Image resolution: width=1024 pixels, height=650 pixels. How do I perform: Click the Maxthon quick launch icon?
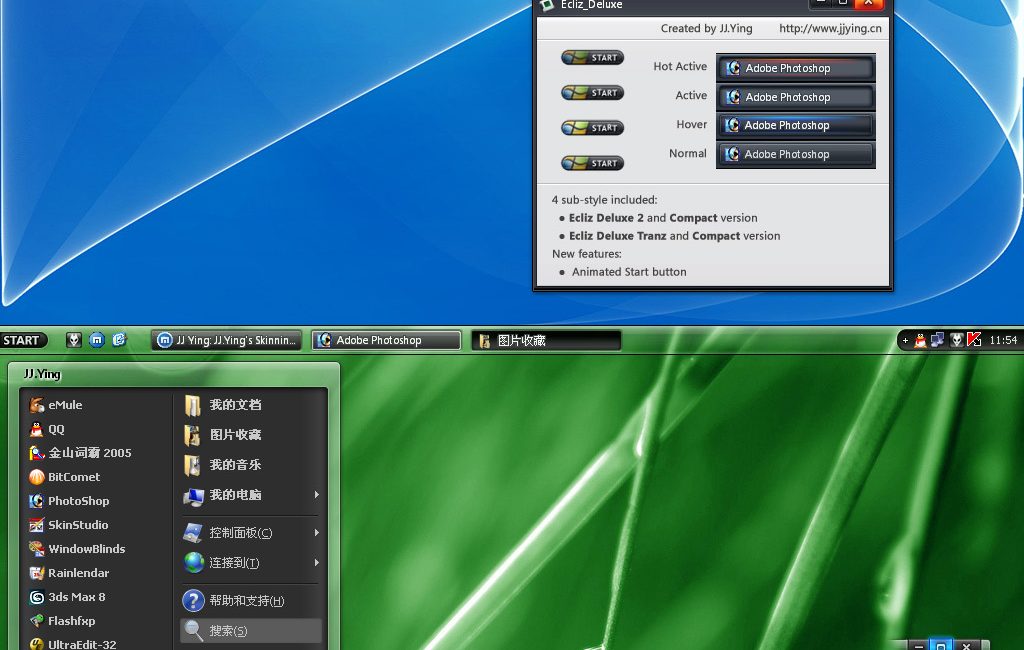[x=97, y=340]
